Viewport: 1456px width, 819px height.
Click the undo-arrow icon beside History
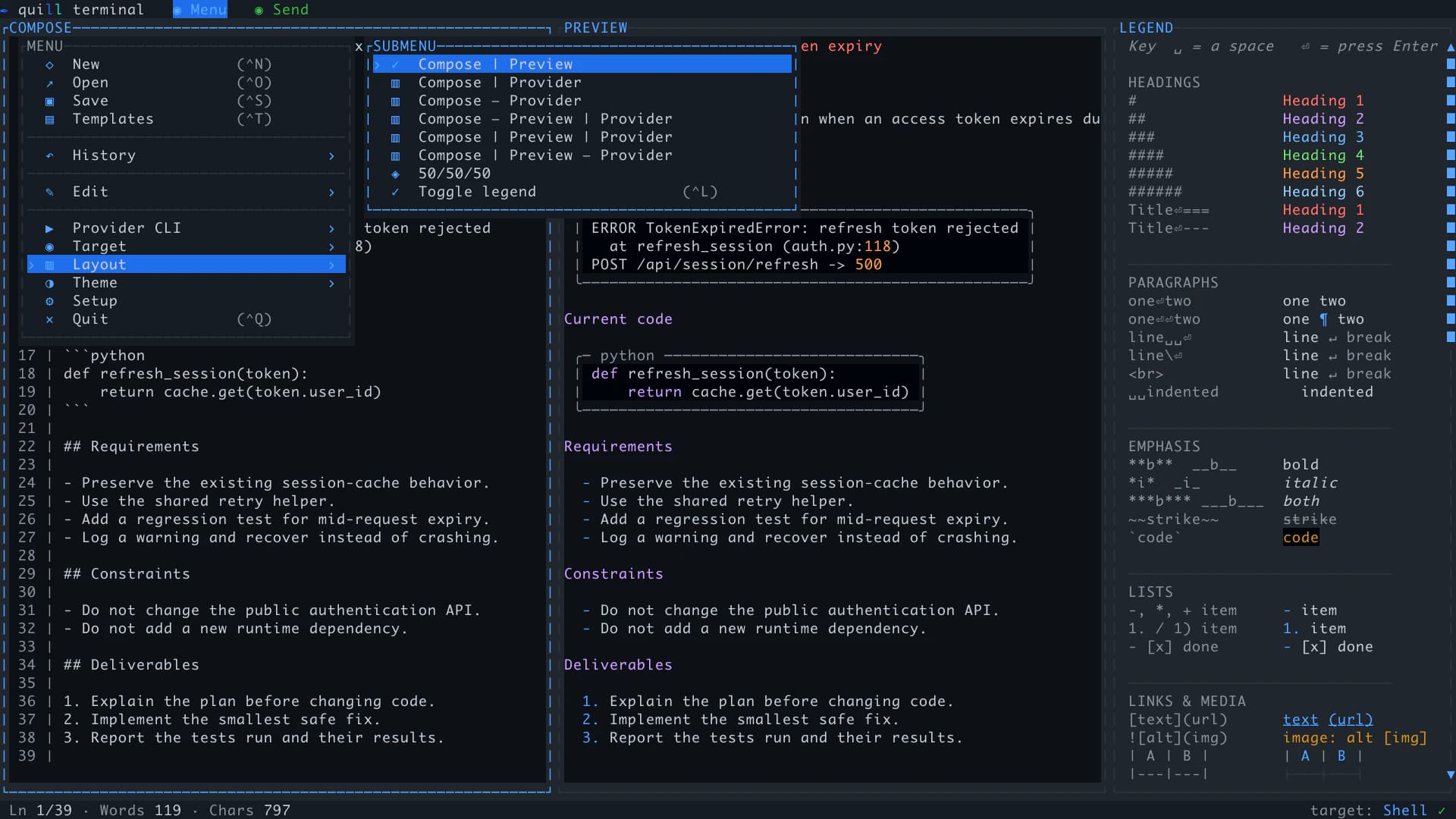coord(49,156)
